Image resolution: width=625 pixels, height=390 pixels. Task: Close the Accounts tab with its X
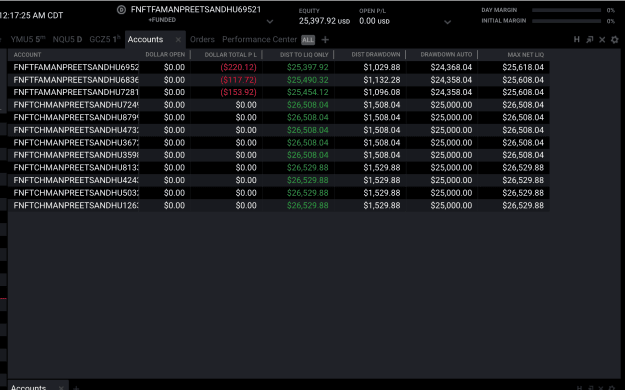178,39
